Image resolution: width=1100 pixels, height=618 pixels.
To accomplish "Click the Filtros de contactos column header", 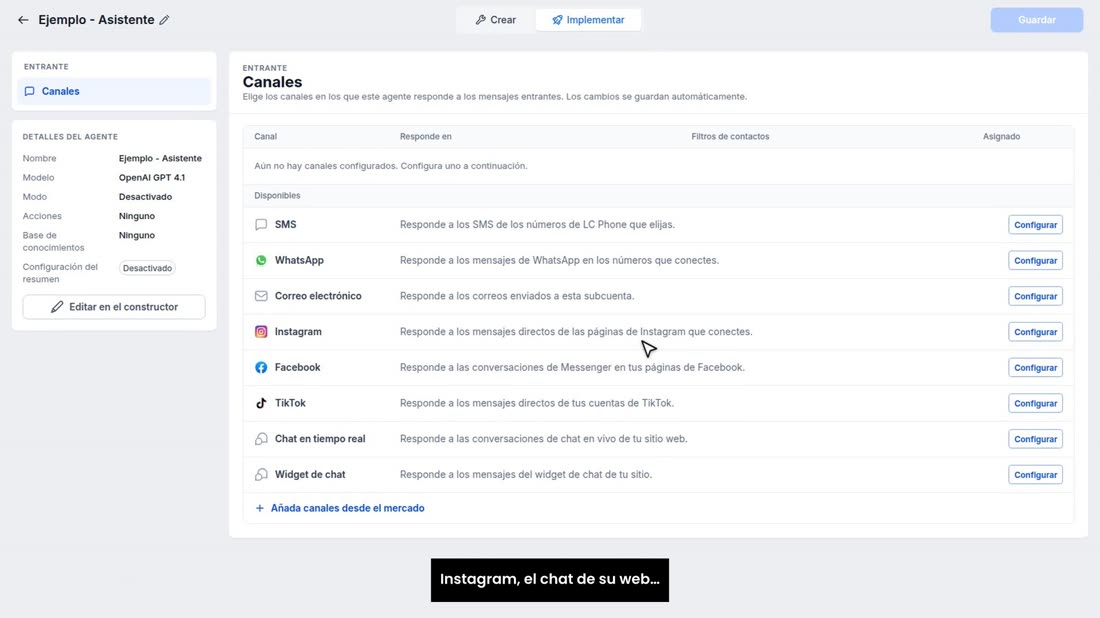I will [x=730, y=137].
